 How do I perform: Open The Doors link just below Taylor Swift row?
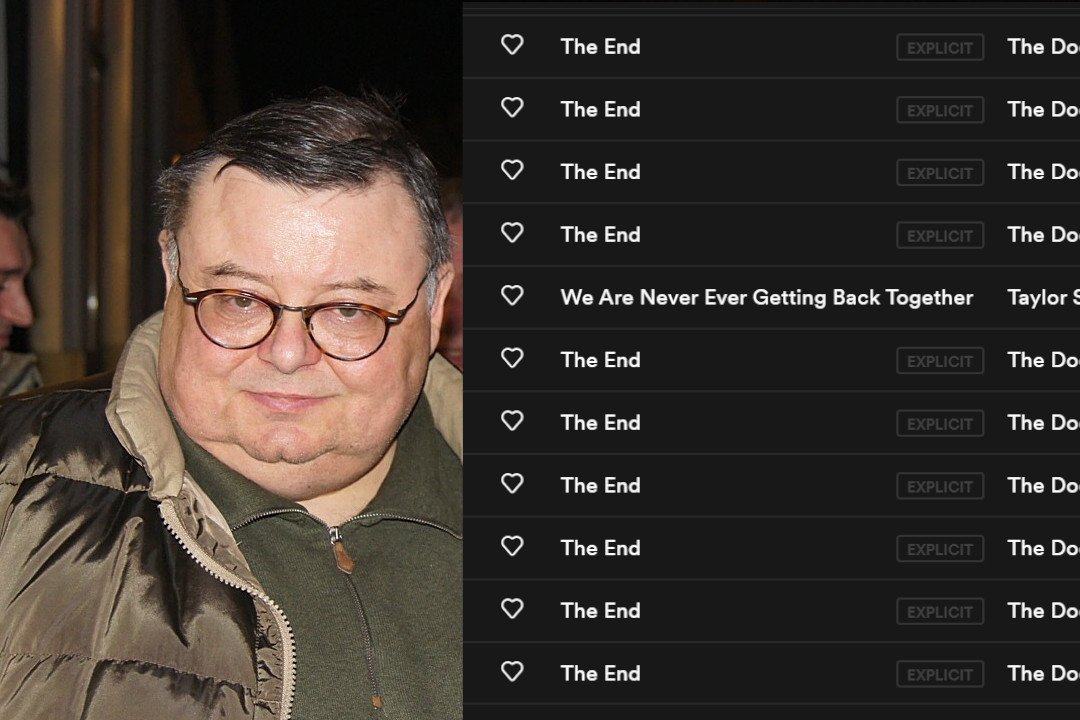click(x=1043, y=360)
